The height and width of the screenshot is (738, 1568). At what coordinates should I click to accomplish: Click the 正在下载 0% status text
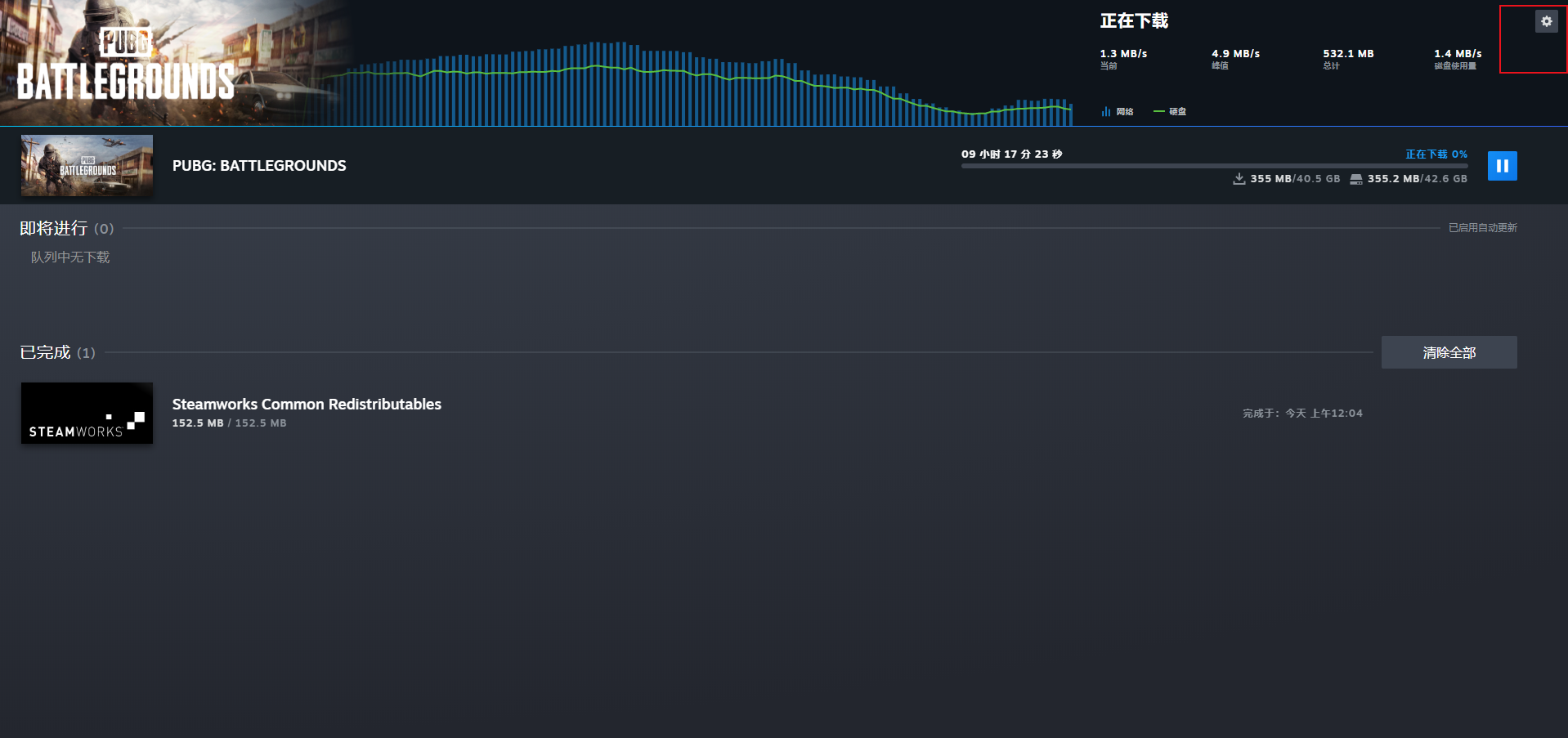[1436, 154]
